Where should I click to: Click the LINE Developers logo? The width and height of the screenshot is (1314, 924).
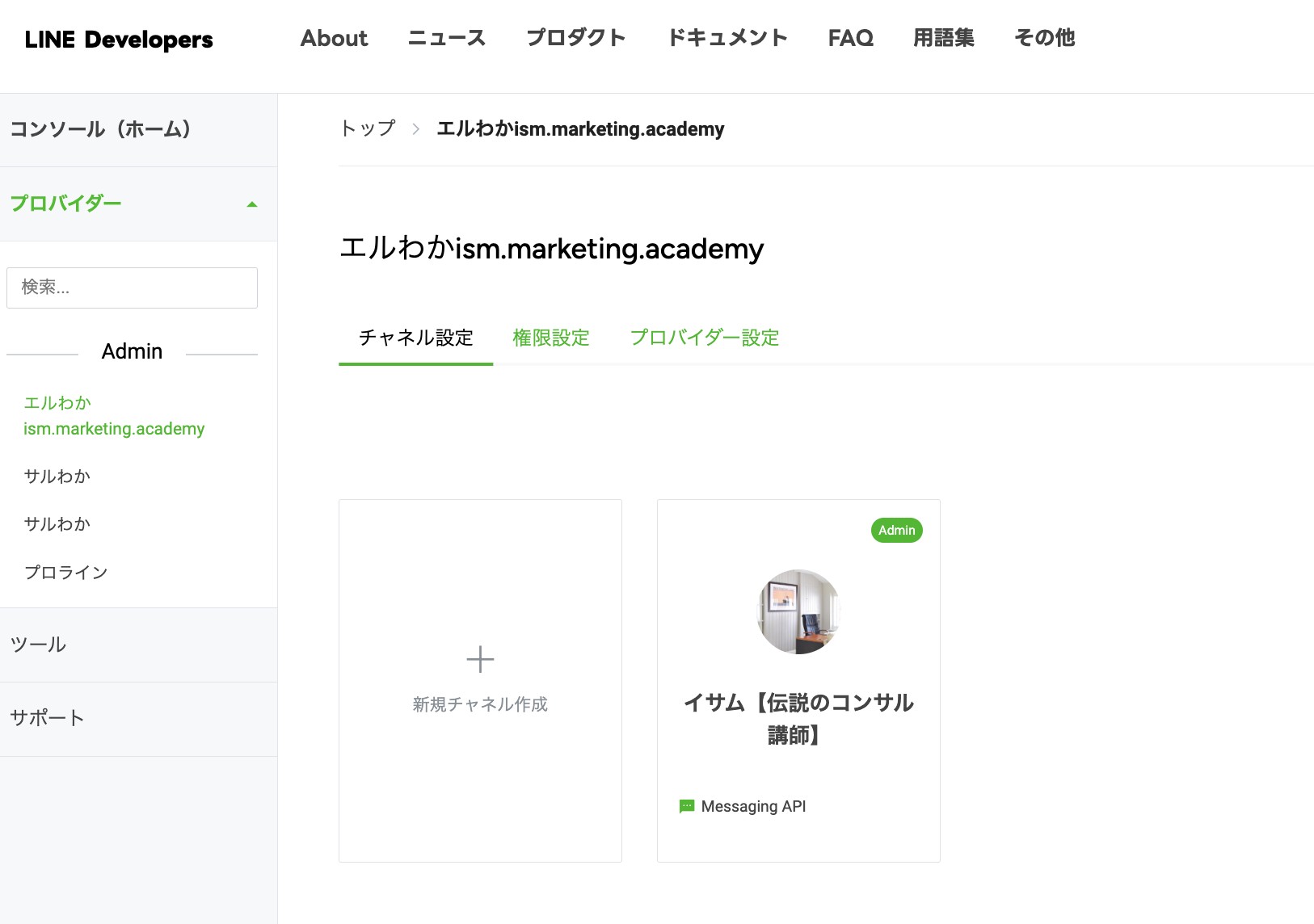(119, 39)
